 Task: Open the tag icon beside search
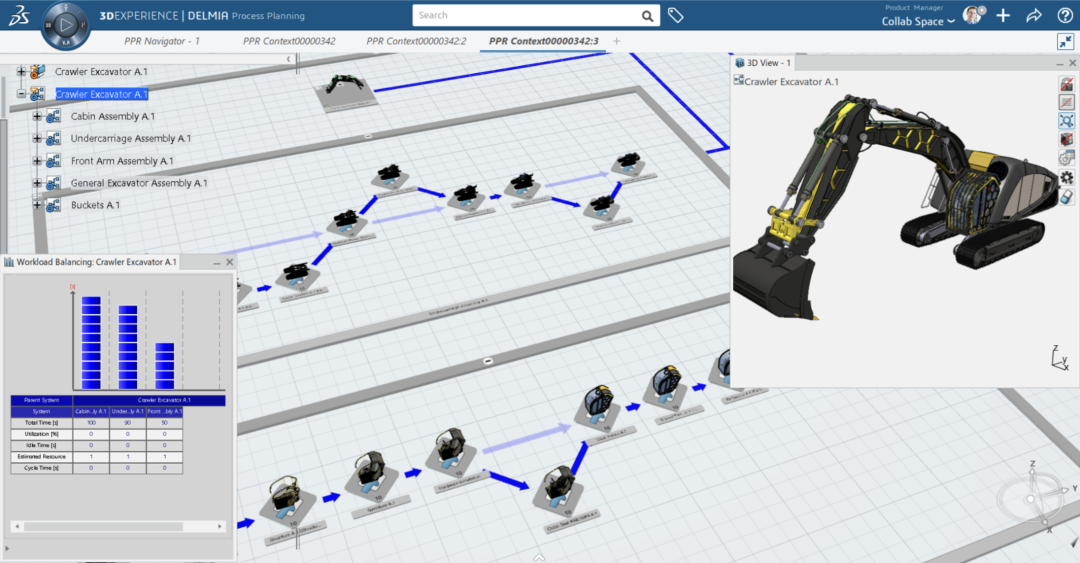point(676,16)
